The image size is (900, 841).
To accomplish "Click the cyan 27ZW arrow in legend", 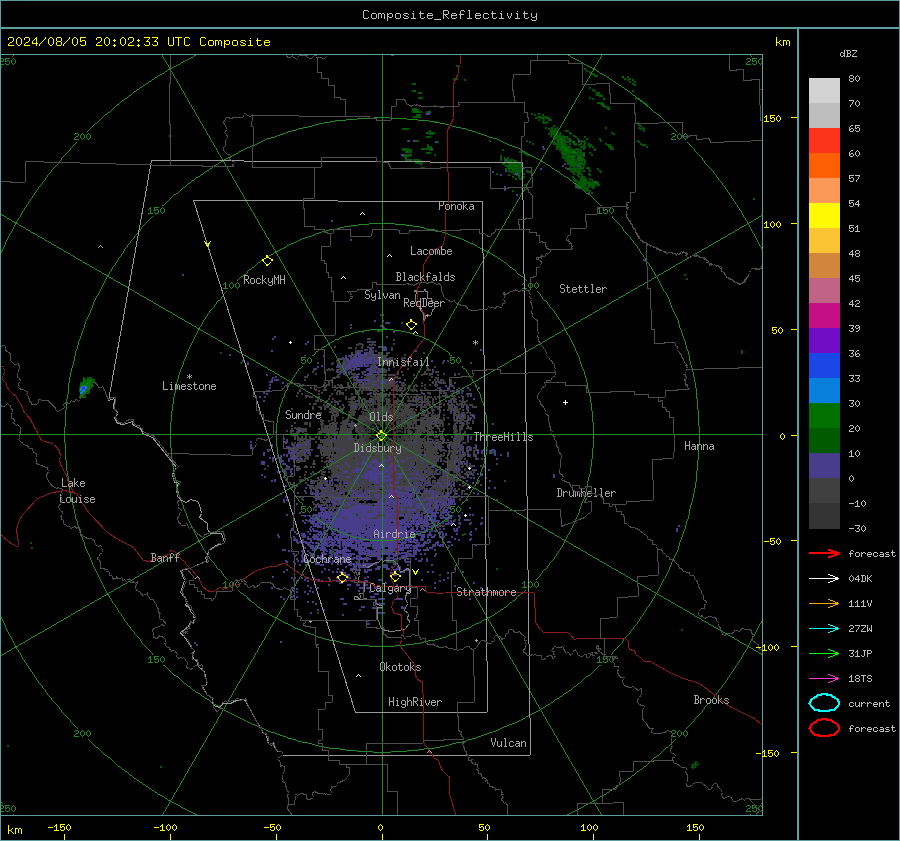I will (x=824, y=629).
